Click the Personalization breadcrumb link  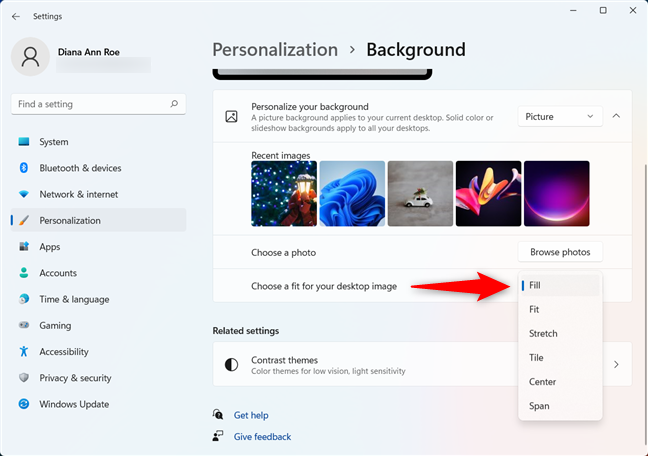[275, 50]
